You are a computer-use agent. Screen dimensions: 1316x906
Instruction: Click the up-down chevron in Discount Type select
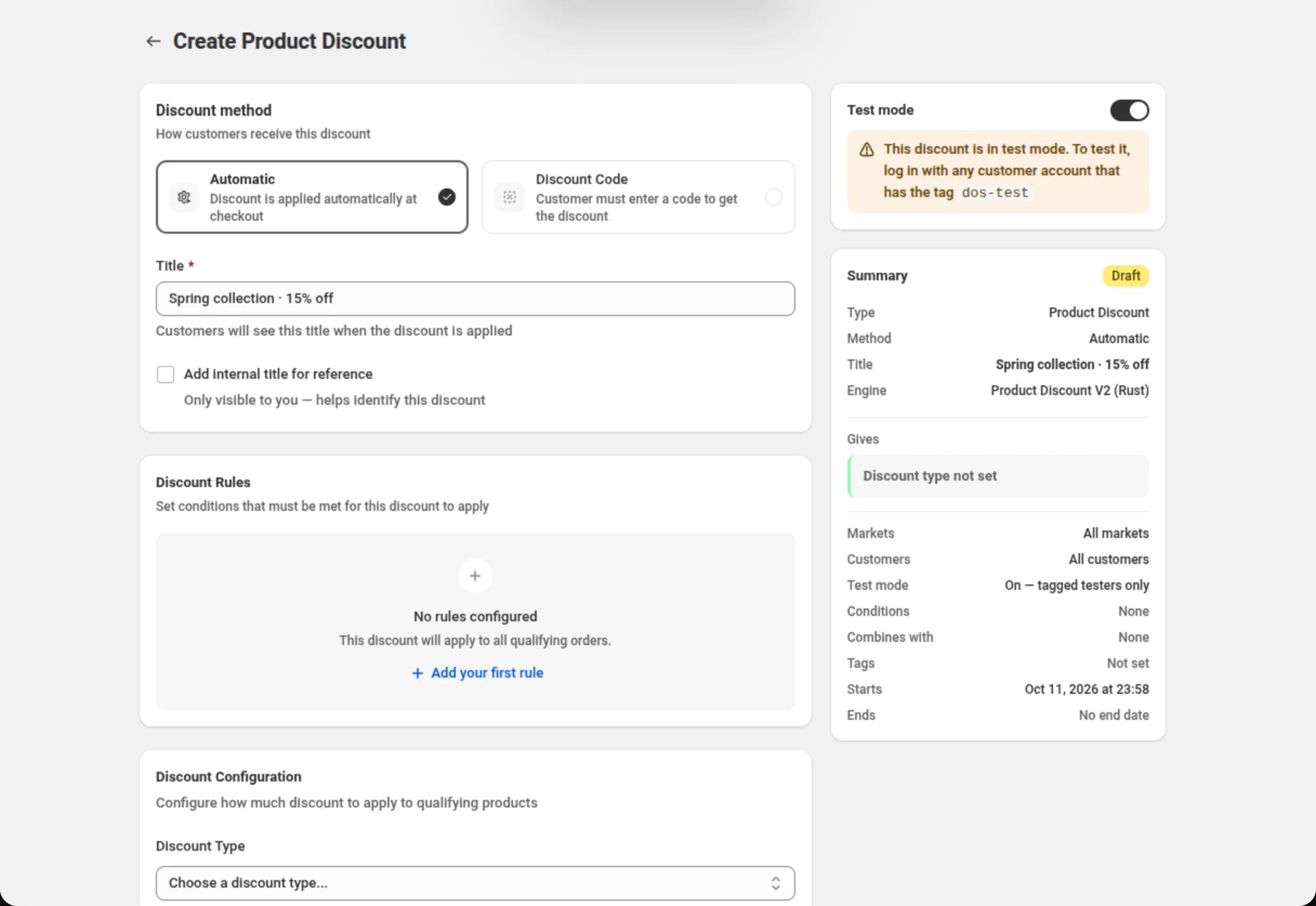[x=775, y=883]
